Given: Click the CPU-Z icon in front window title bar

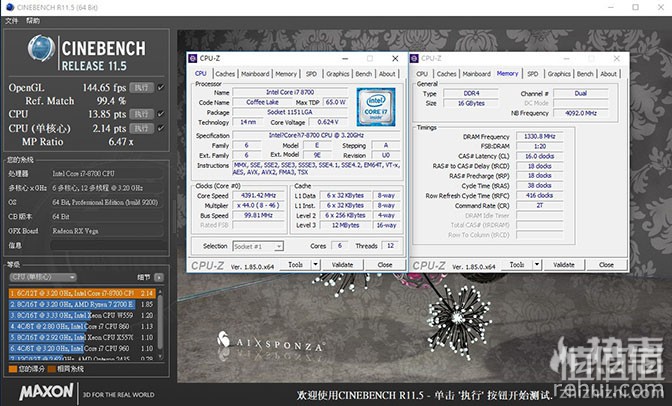Looking at the screenshot, I should pos(193,58).
